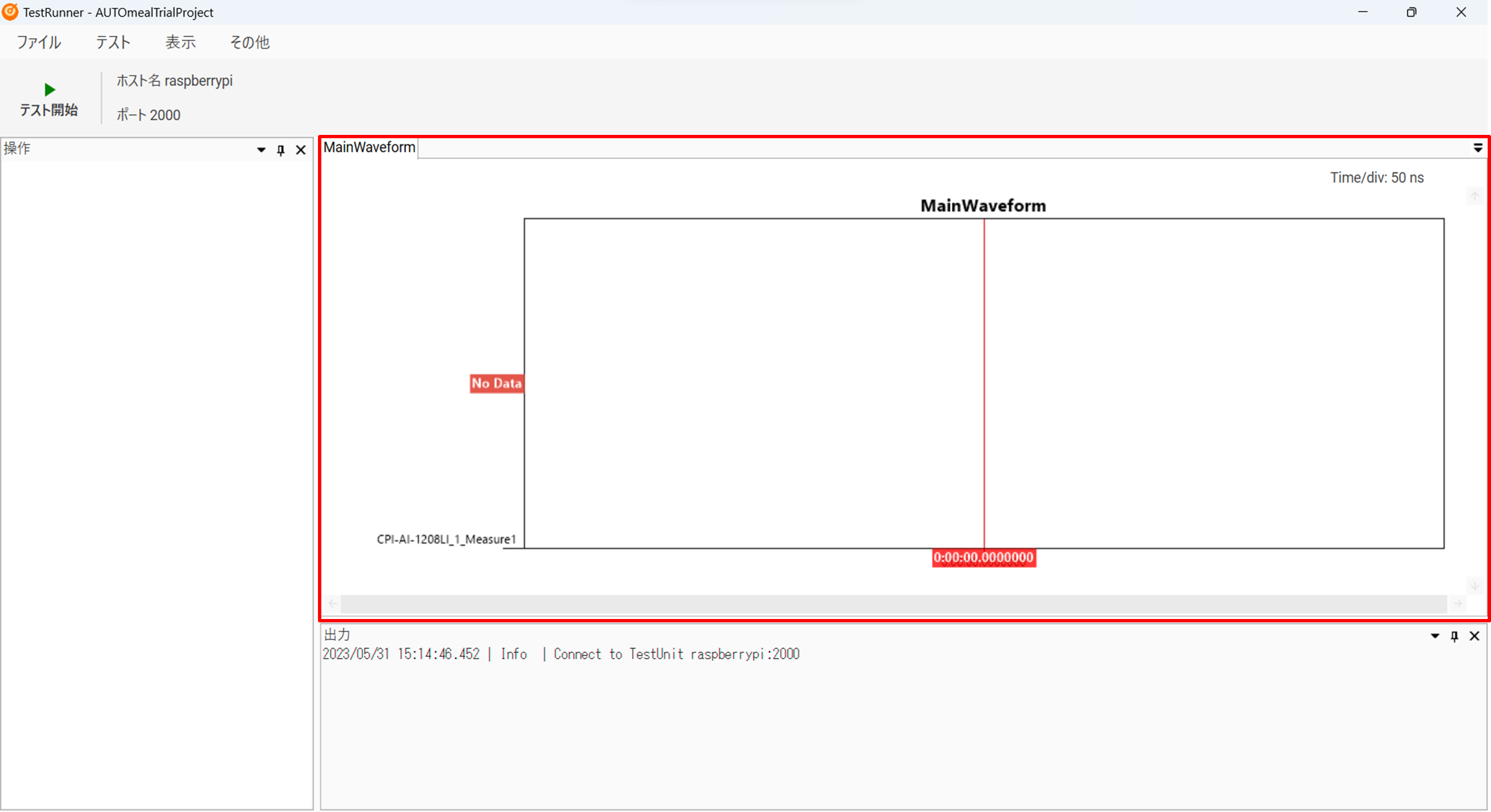Toggle auto-hide pin on the 操作 panel

click(281, 150)
